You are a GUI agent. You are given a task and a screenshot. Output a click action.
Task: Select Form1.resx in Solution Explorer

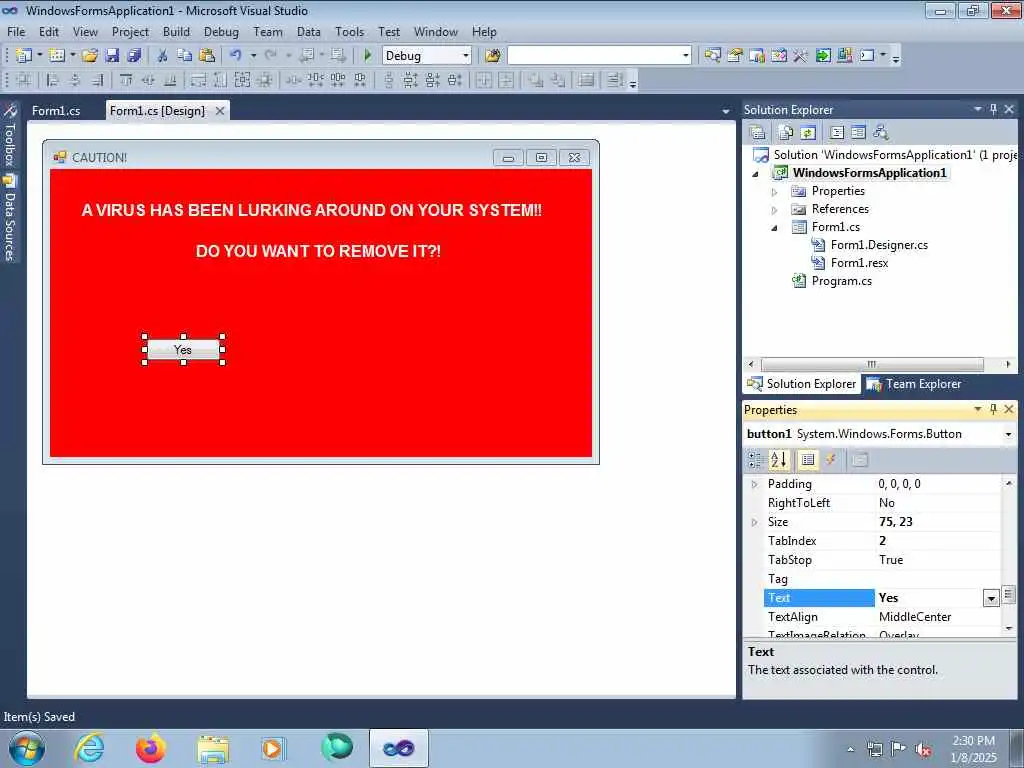(859, 263)
